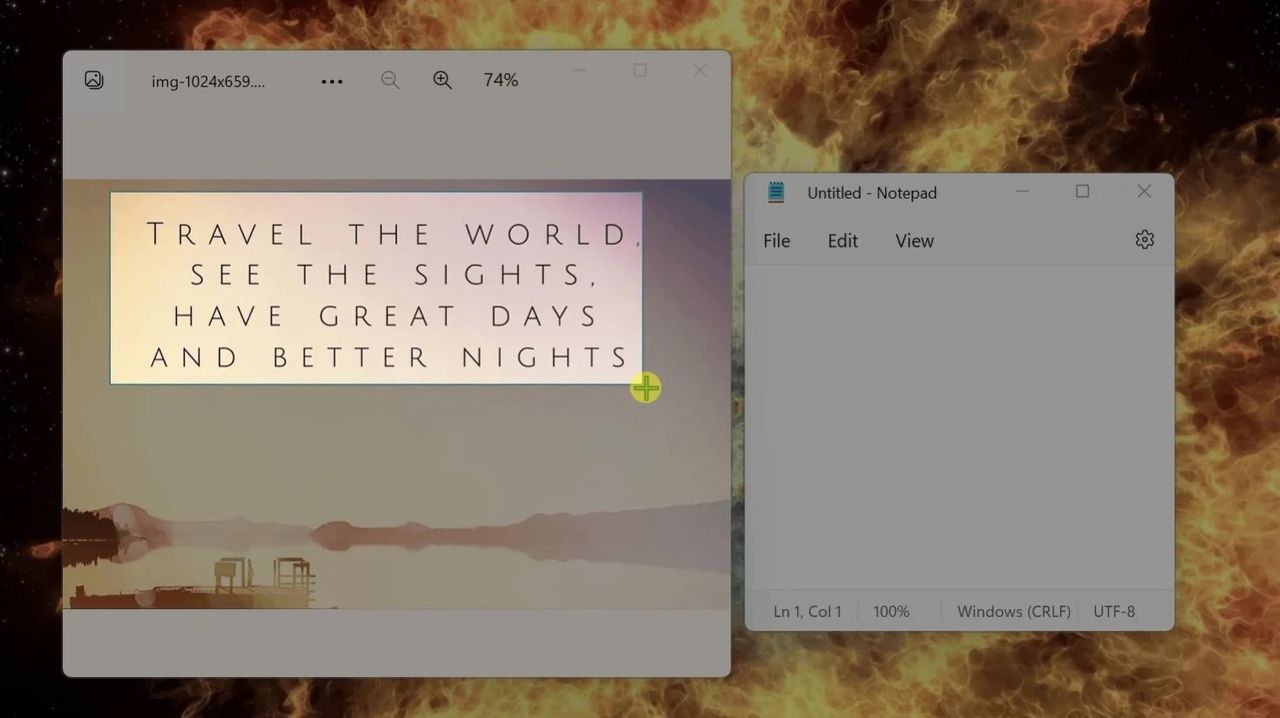Click the Notepad document icon in the title bar
1280x718 pixels.
point(776,192)
